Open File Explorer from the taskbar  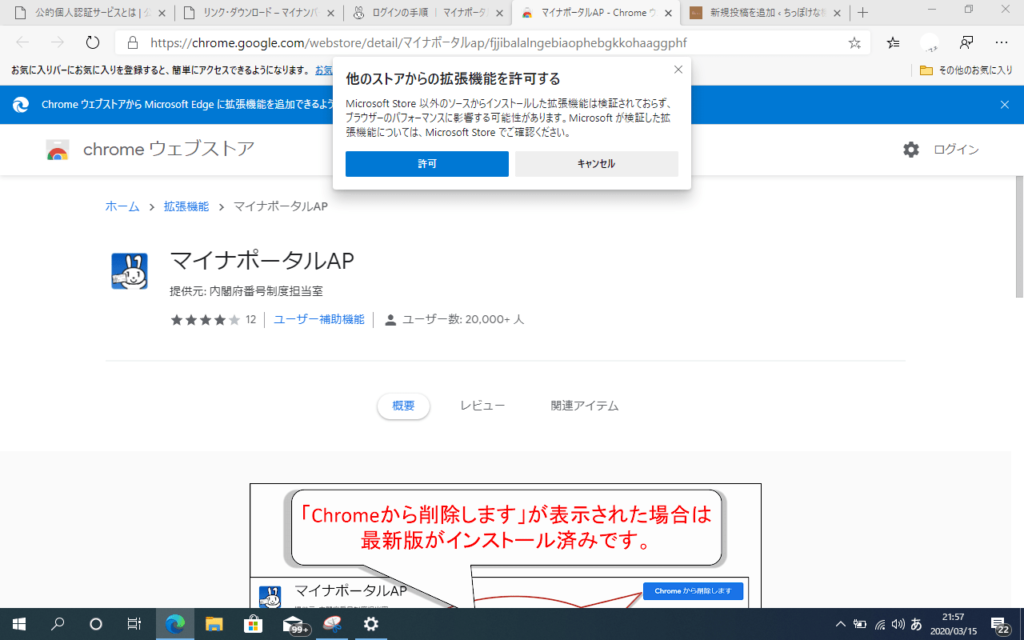(214, 624)
